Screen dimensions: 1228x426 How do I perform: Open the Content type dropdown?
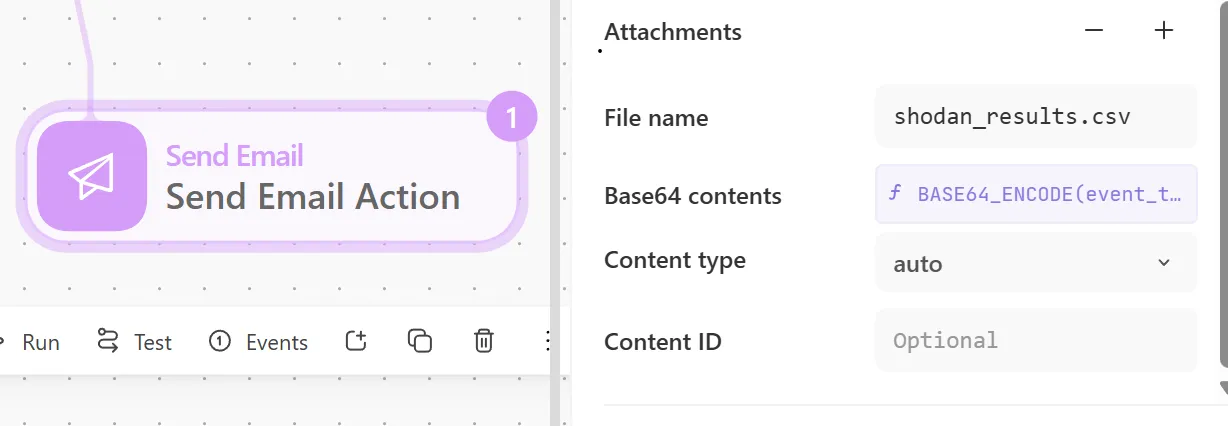point(1035,264)
